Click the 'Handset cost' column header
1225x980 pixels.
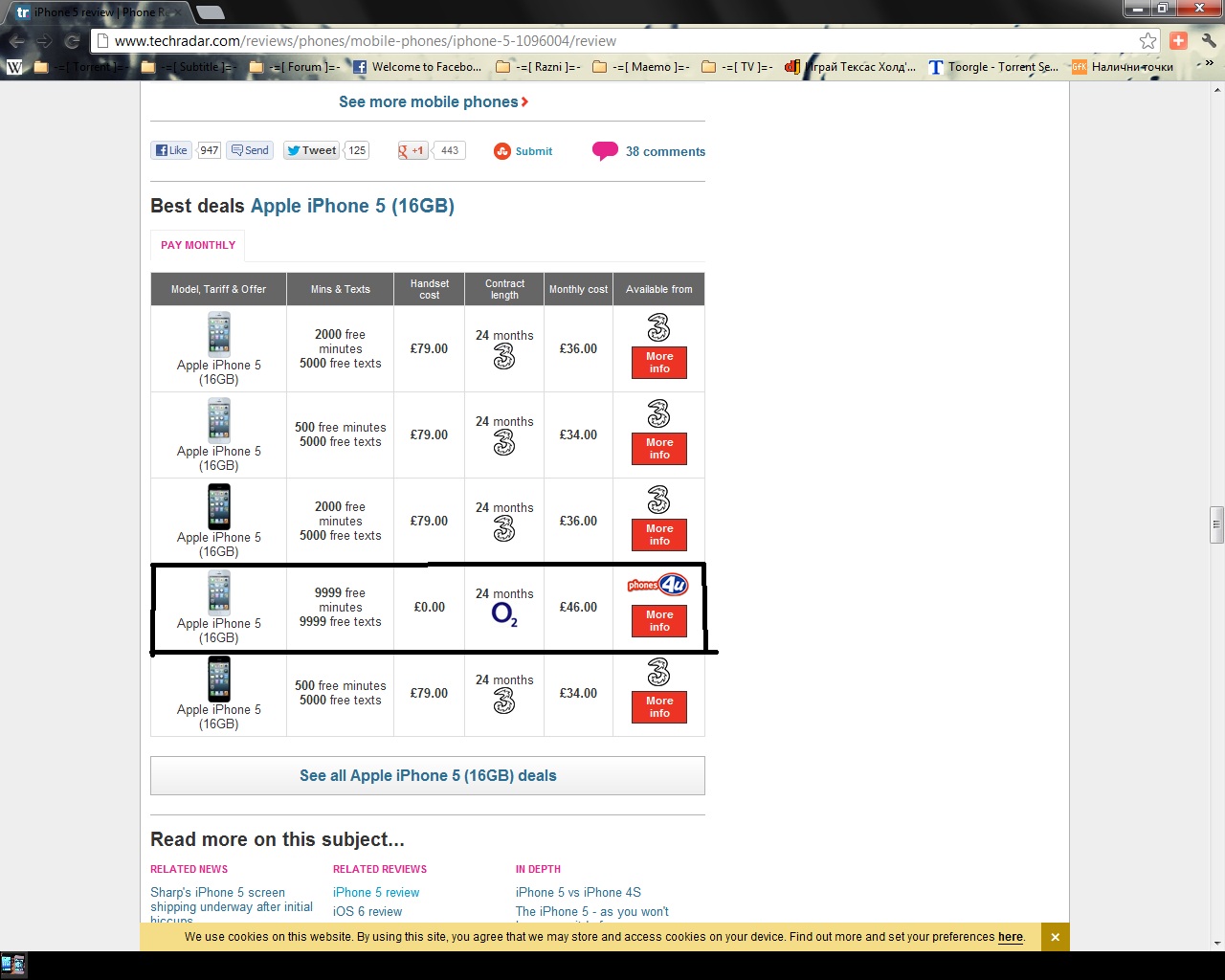pyautogui.click(x=430, y=289)
